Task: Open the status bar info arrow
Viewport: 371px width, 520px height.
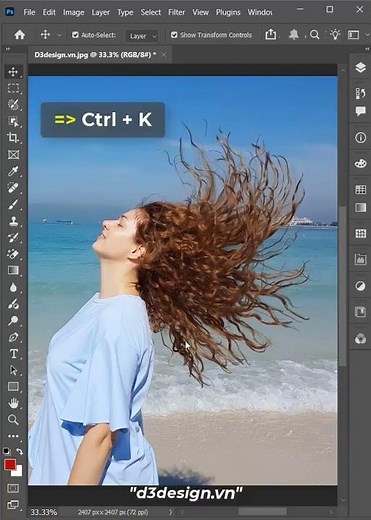Action: pyautogui.click(x=170, y=512)
